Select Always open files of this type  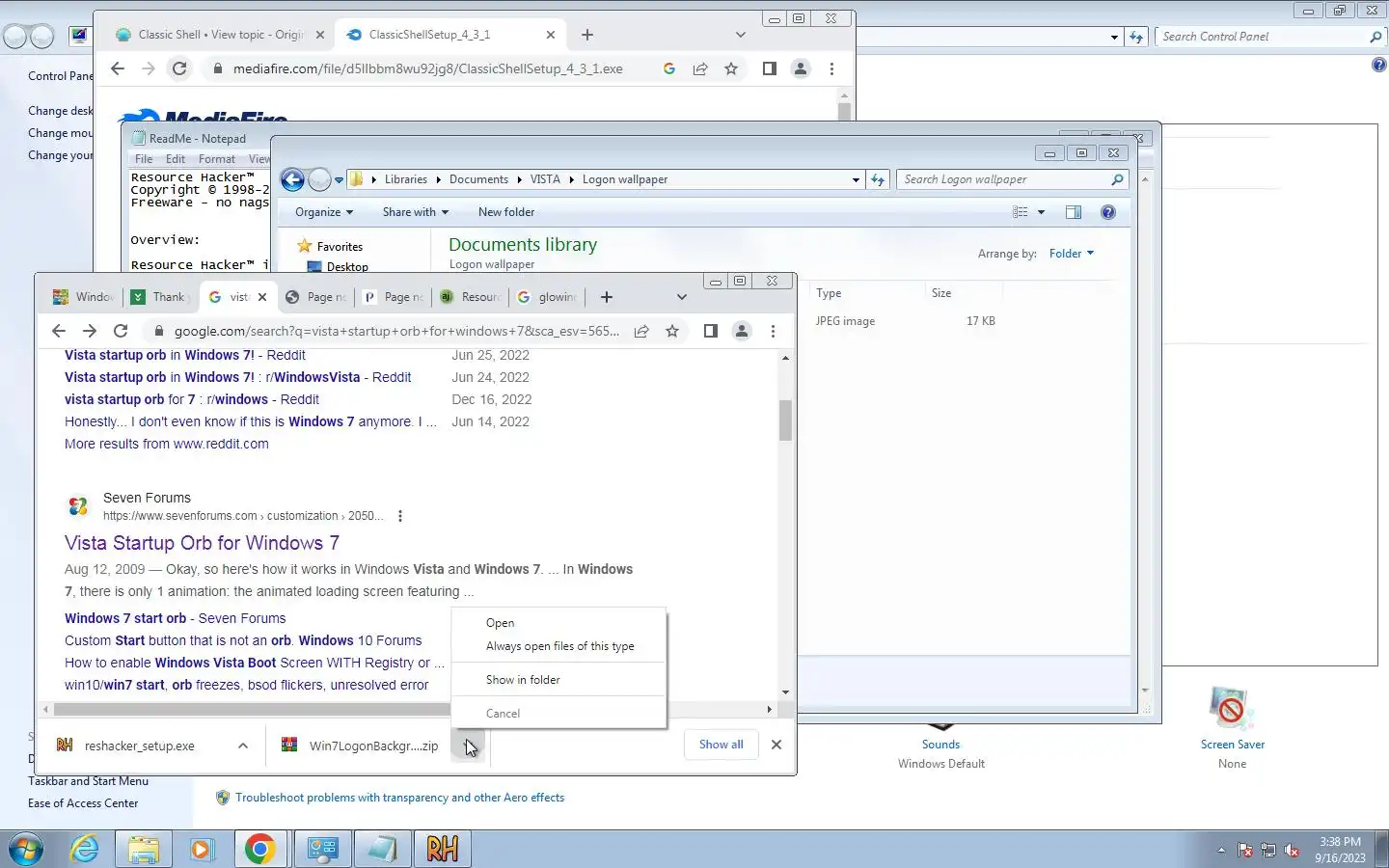tap(559, 646)
